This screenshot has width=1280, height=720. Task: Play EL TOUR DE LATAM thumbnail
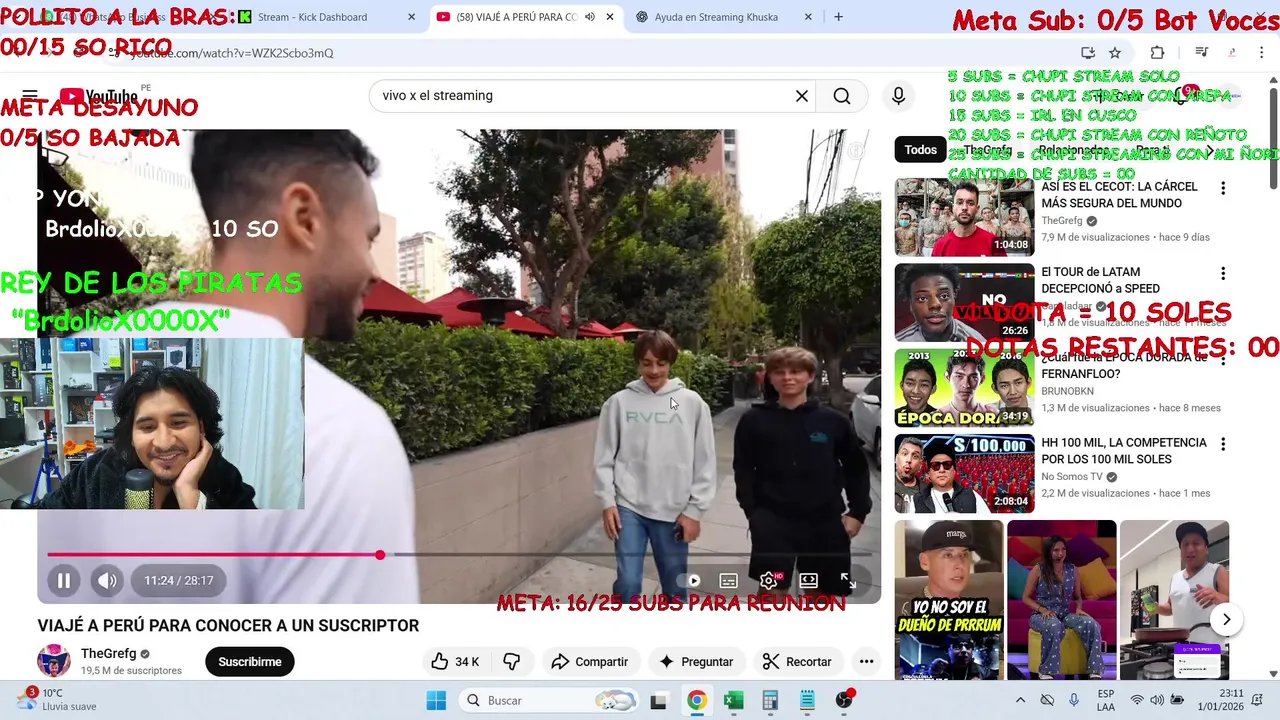pyautogui.click(x=964, y=302)
